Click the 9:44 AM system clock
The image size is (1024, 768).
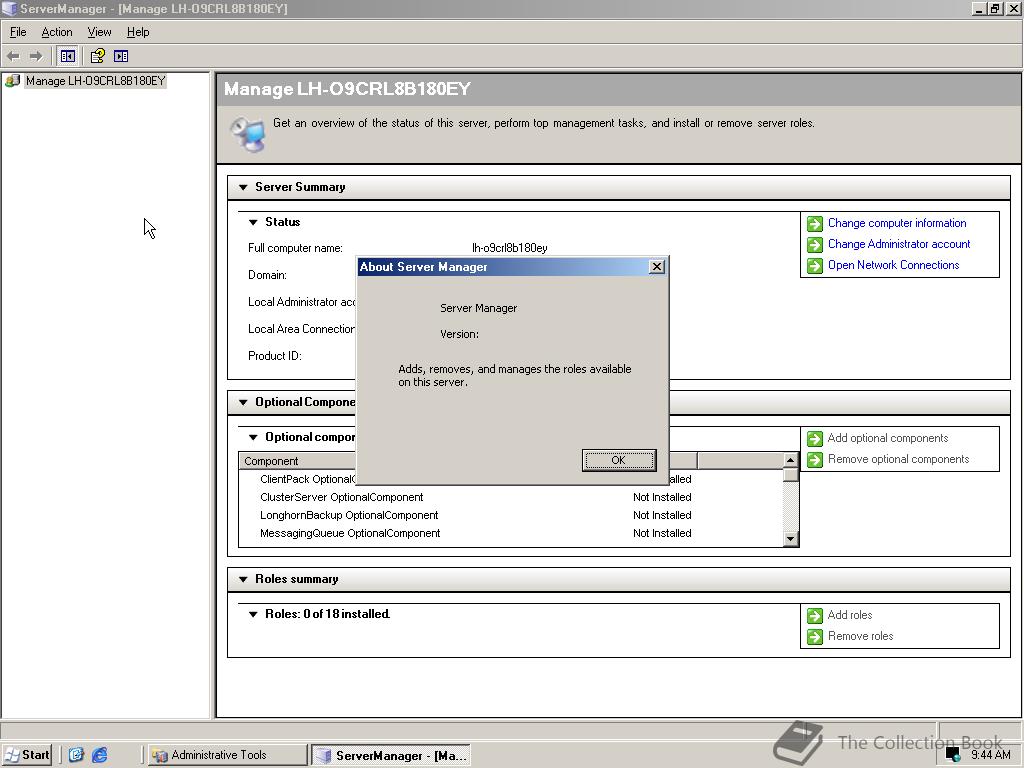tap(991, 755)
